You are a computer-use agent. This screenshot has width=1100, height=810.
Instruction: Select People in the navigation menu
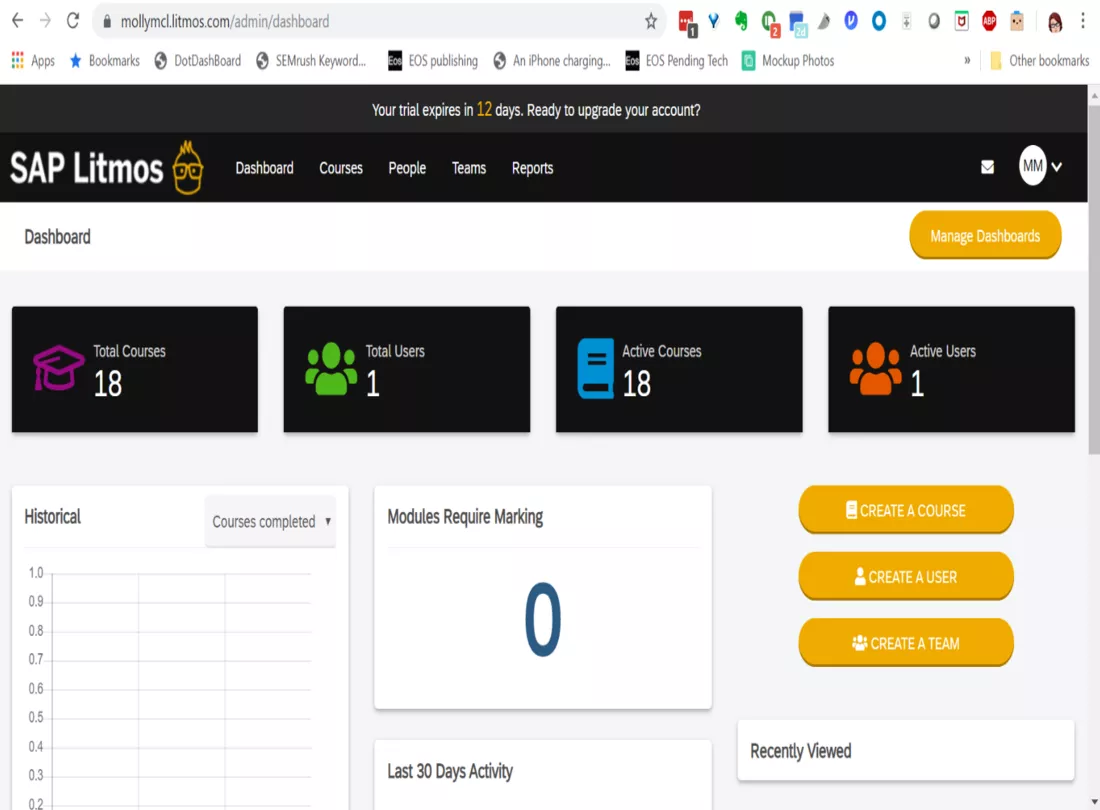click(x=407, y=168)
